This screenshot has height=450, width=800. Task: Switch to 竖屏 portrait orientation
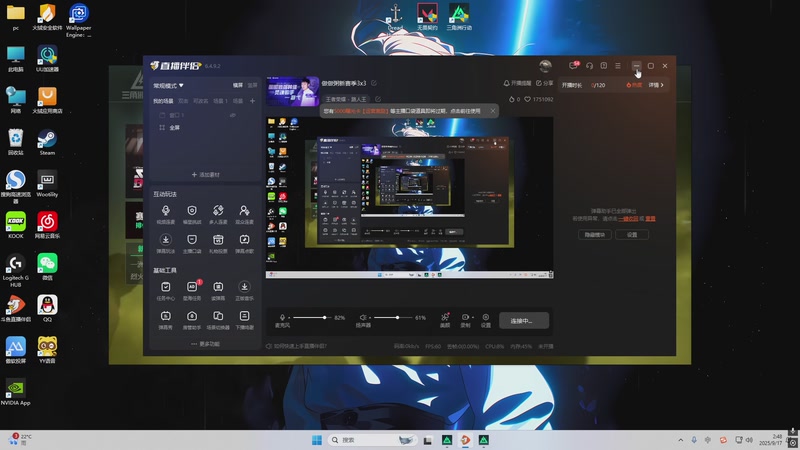tap(252, 85)
